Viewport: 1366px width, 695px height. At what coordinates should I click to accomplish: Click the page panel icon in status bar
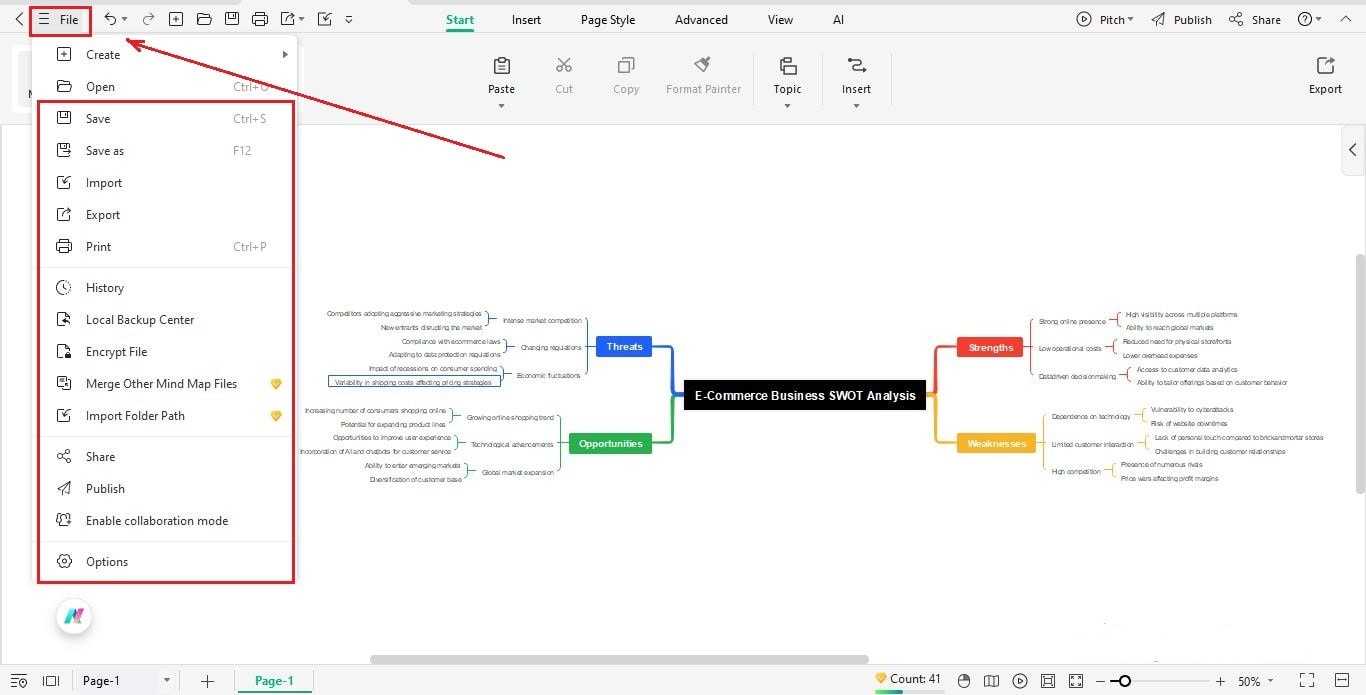click(x=51, y=681)
